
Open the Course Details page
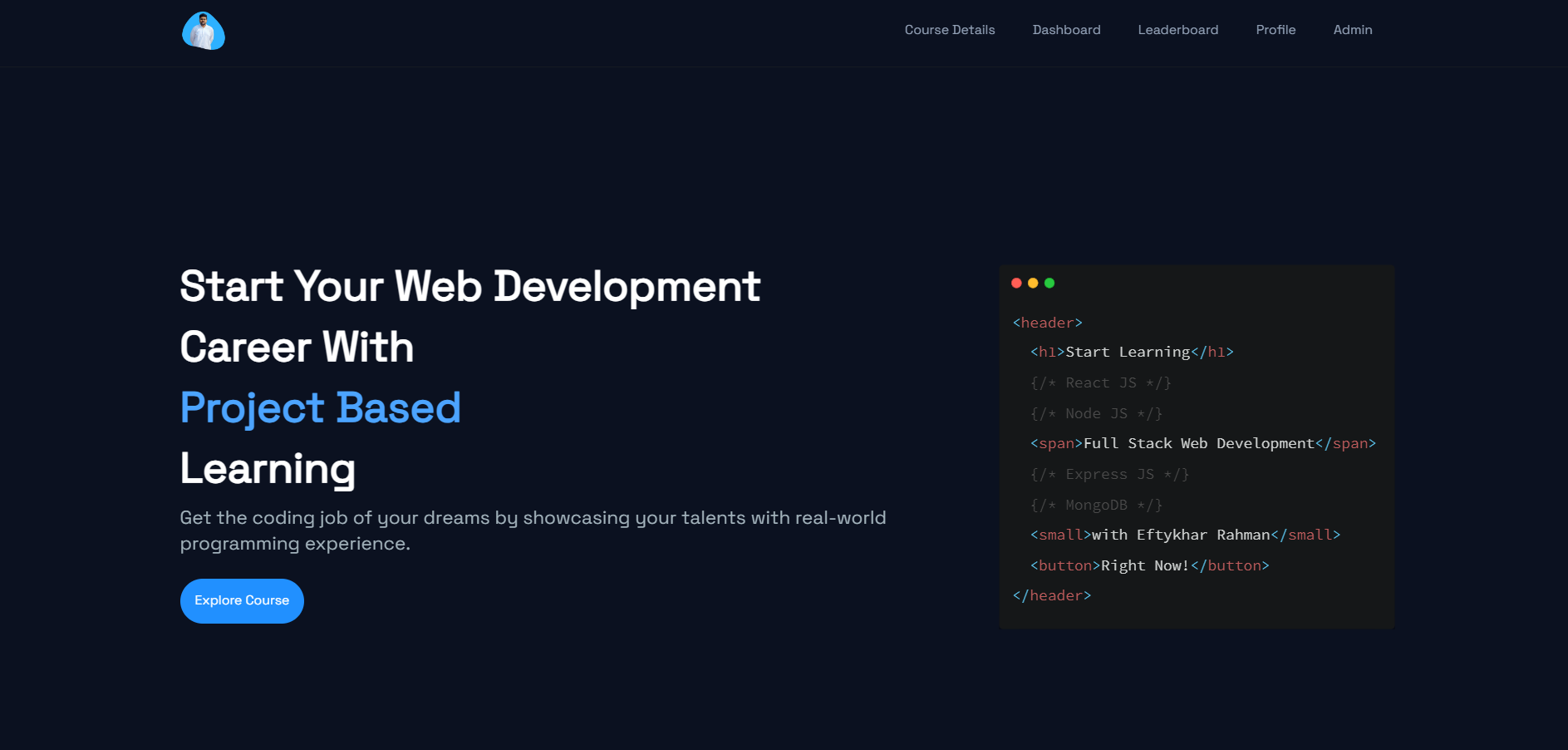(x=949, y=30)
